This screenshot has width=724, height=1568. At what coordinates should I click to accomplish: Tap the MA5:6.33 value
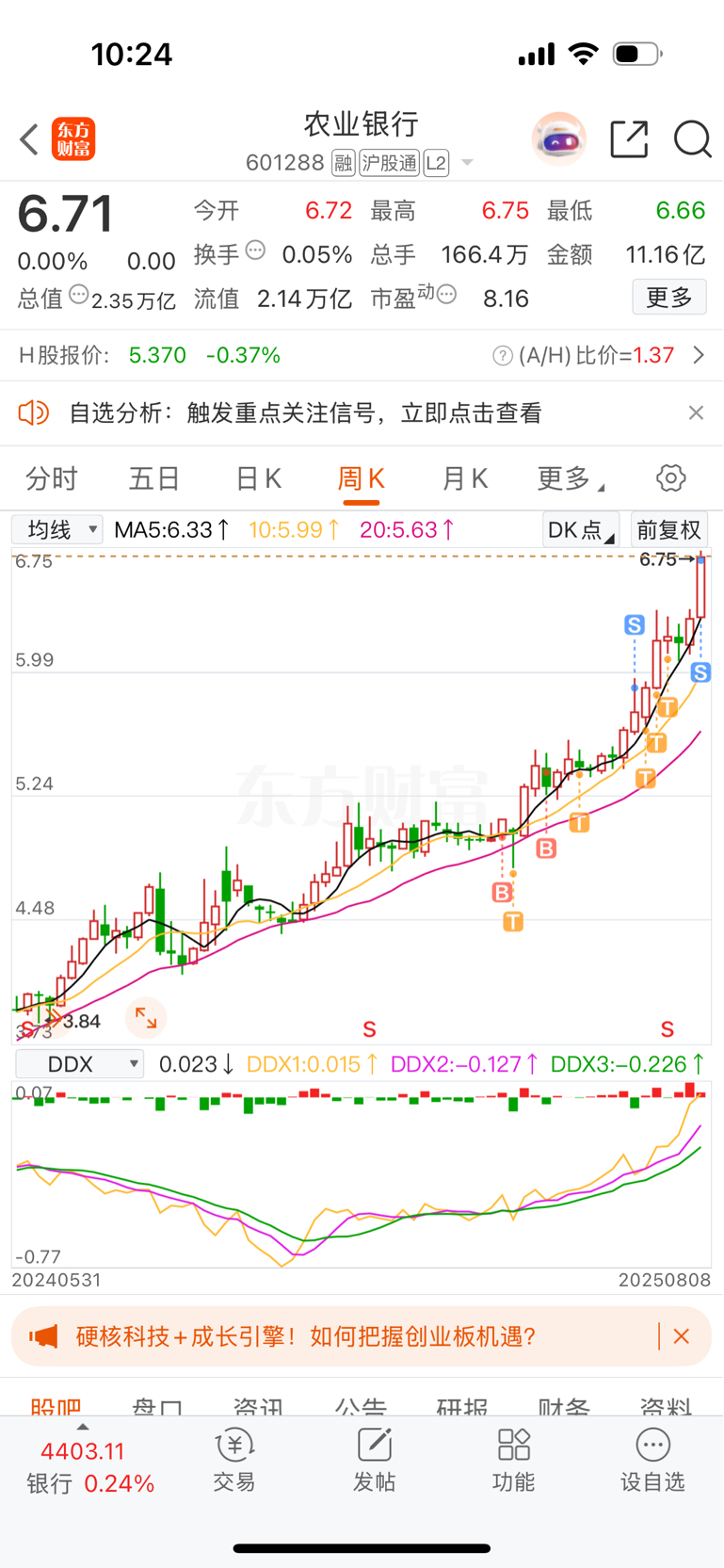(171, 529)
